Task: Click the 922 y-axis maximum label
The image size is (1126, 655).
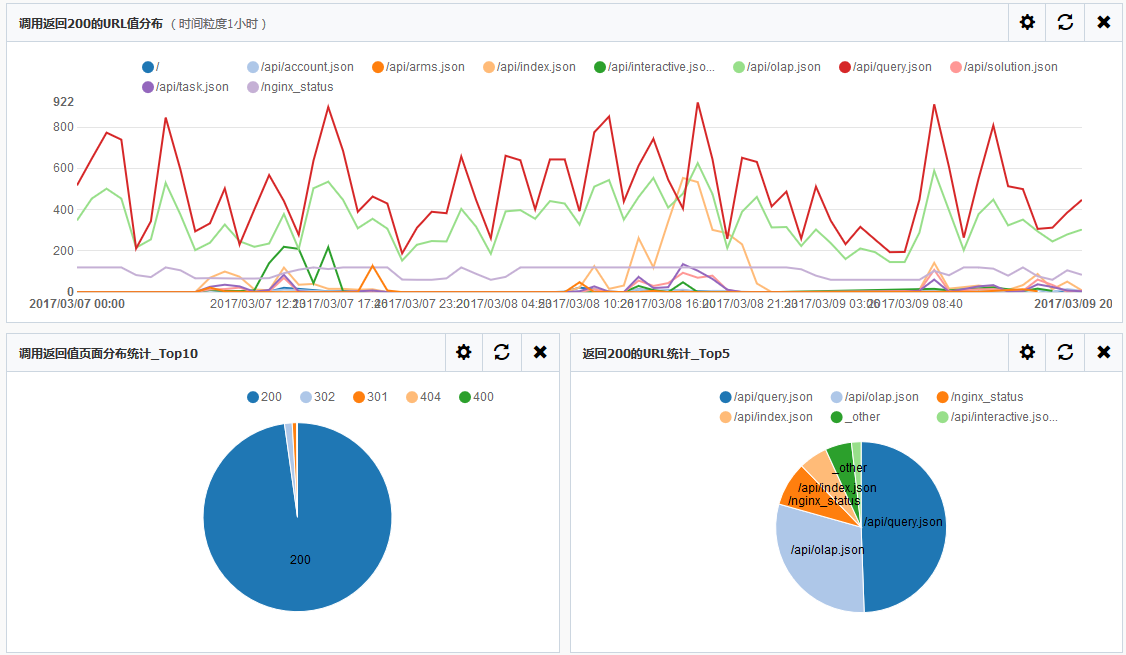Action: coord(63,102)
